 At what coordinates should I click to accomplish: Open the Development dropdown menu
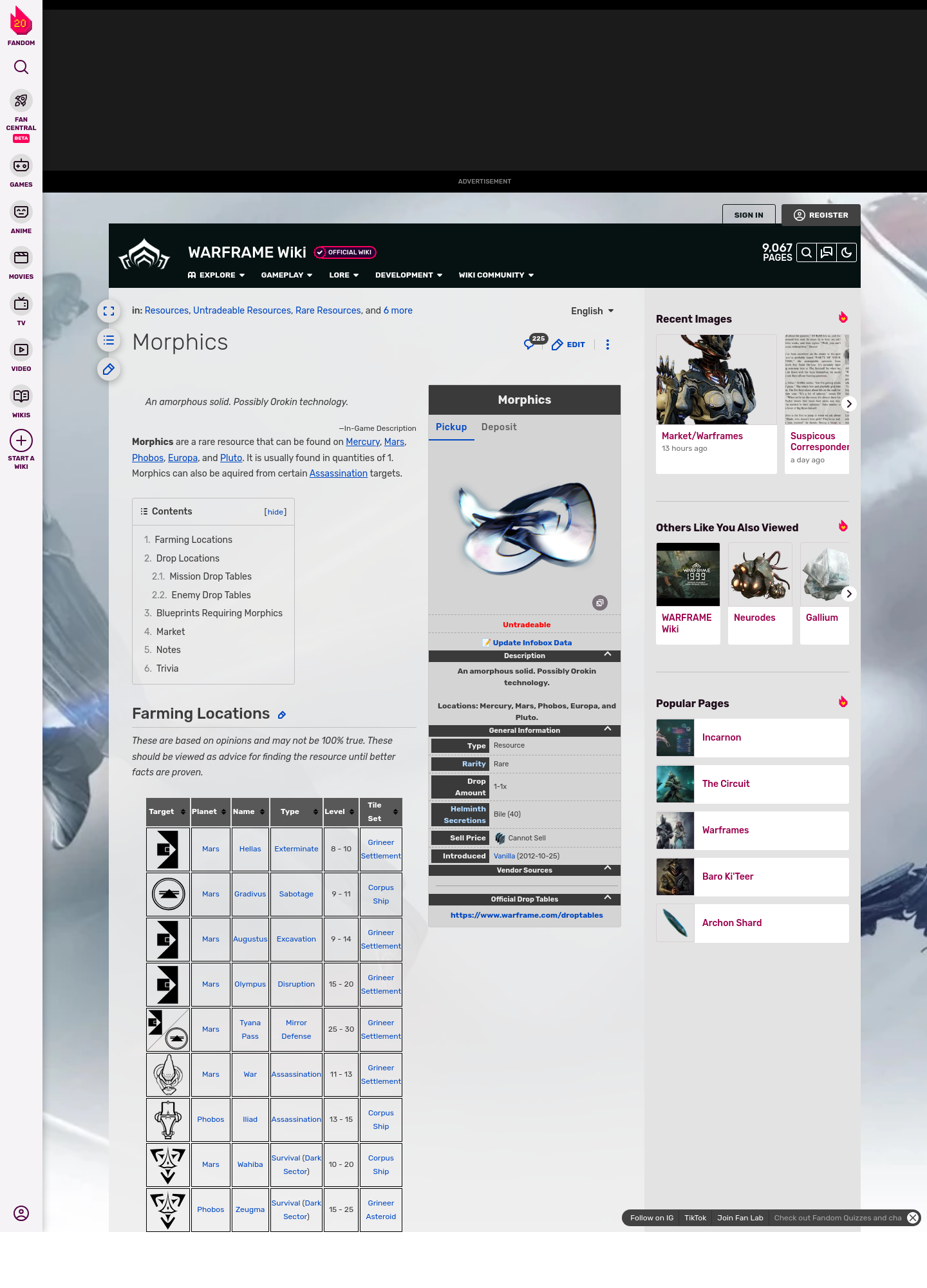(409, 275)
